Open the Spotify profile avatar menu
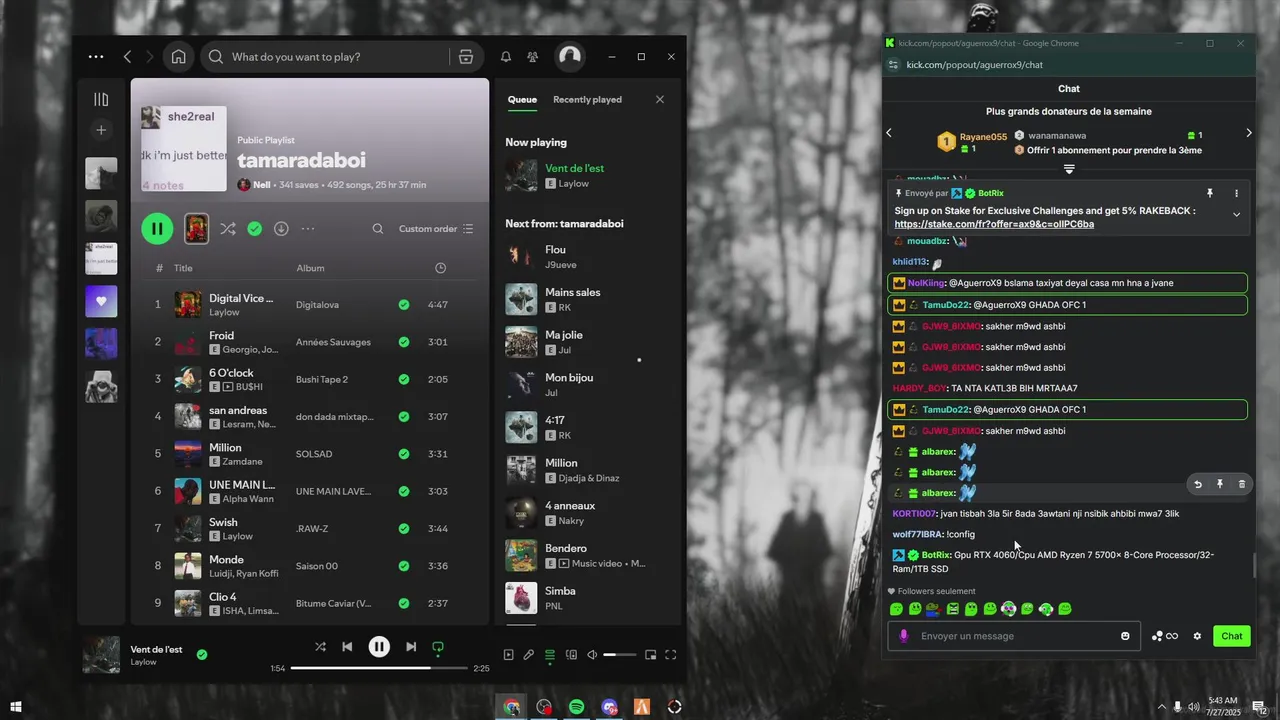1280x720 pixels. [570, 57]
